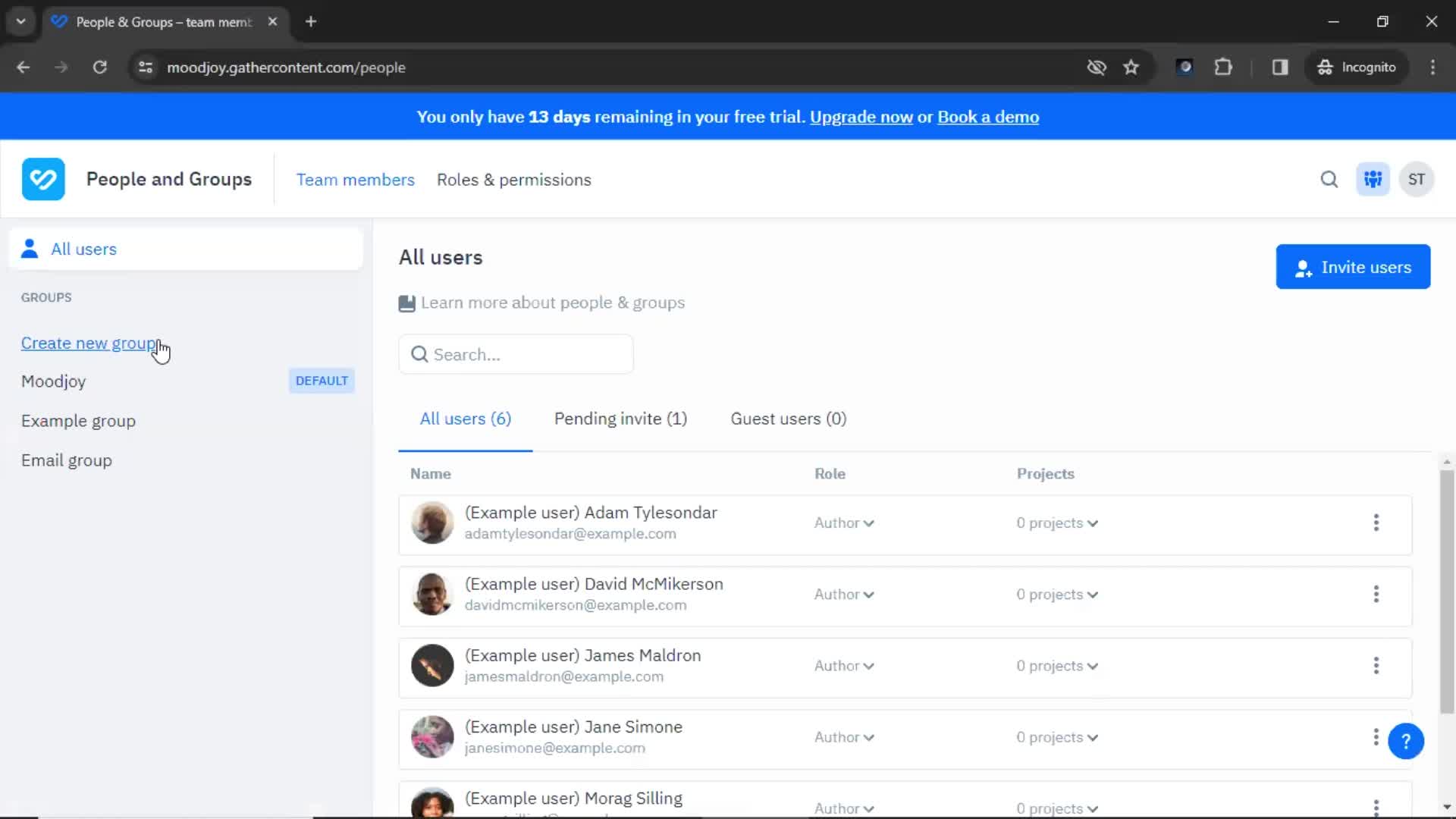Click the three-dot menu for Jane Simone
This screenshot has width=1456, height=819.
[x=1376, y=736]
